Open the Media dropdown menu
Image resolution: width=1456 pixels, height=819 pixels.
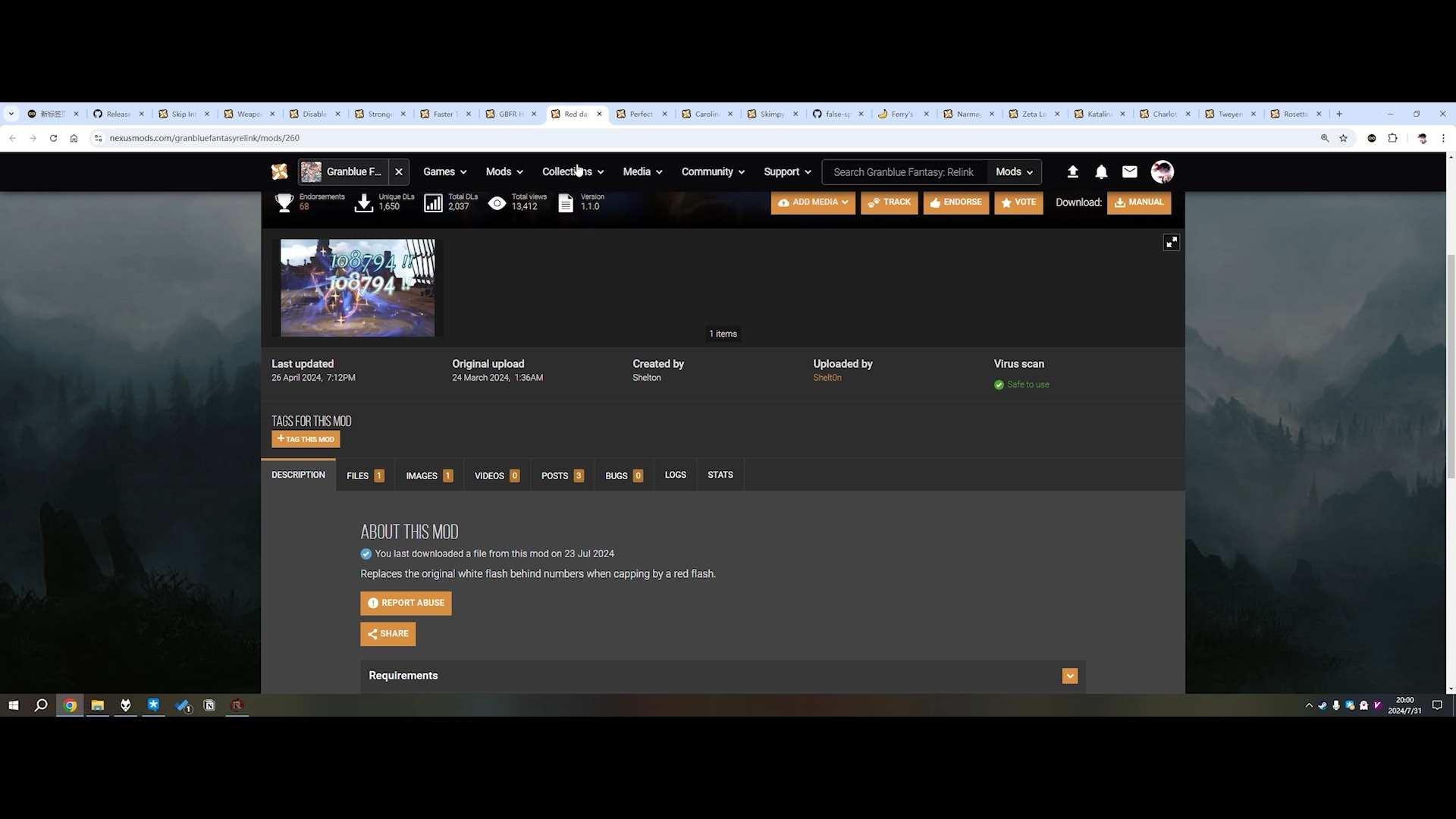[x=642, y=172]
